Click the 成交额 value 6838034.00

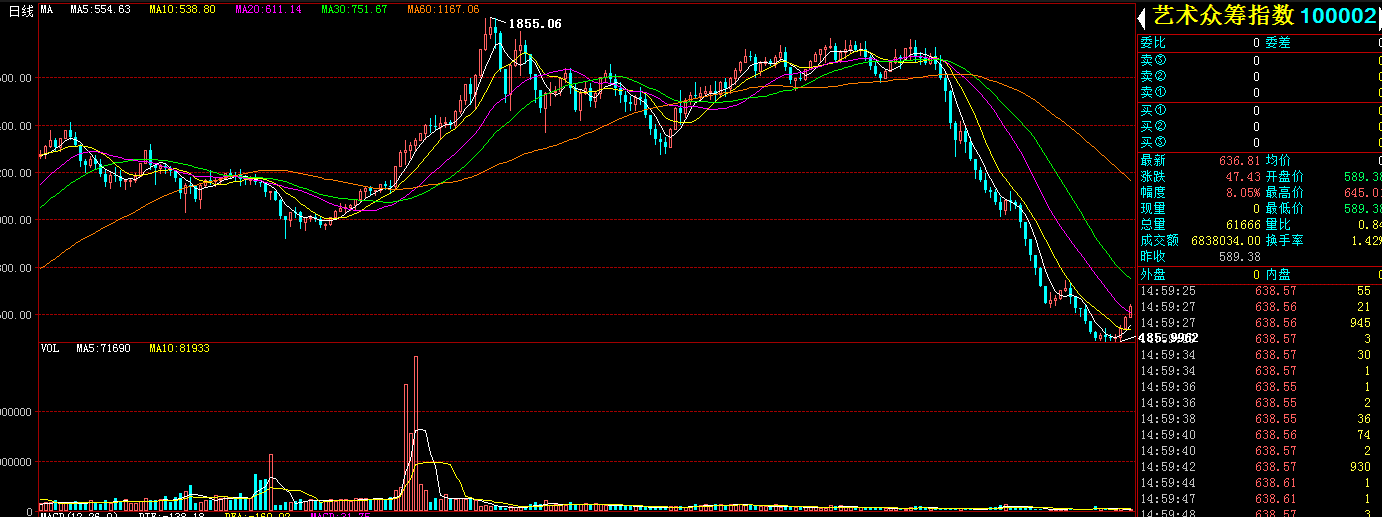[x=1221, y=240]
